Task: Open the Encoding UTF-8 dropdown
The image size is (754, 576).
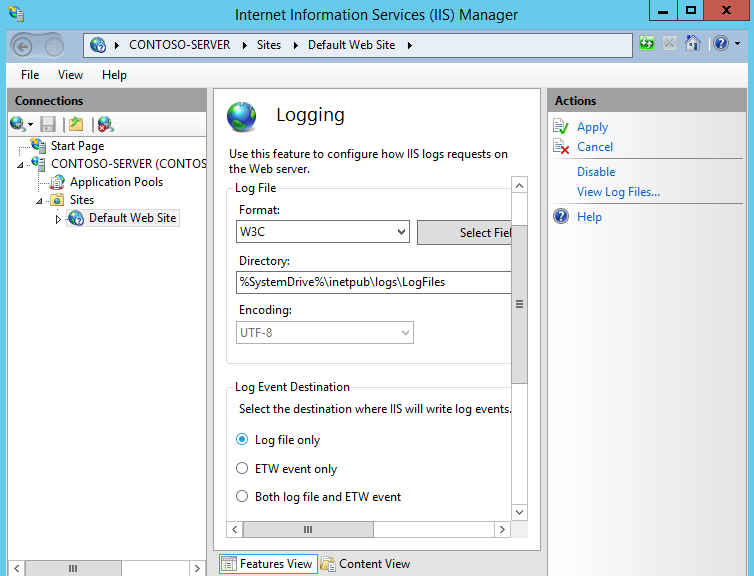Action: pos(325,333)
